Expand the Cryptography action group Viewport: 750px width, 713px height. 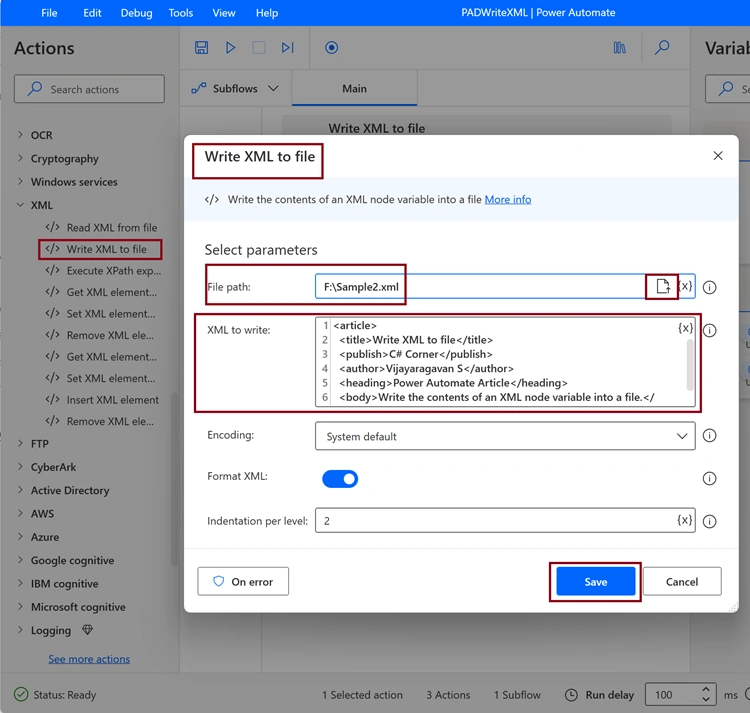point(20,158)
